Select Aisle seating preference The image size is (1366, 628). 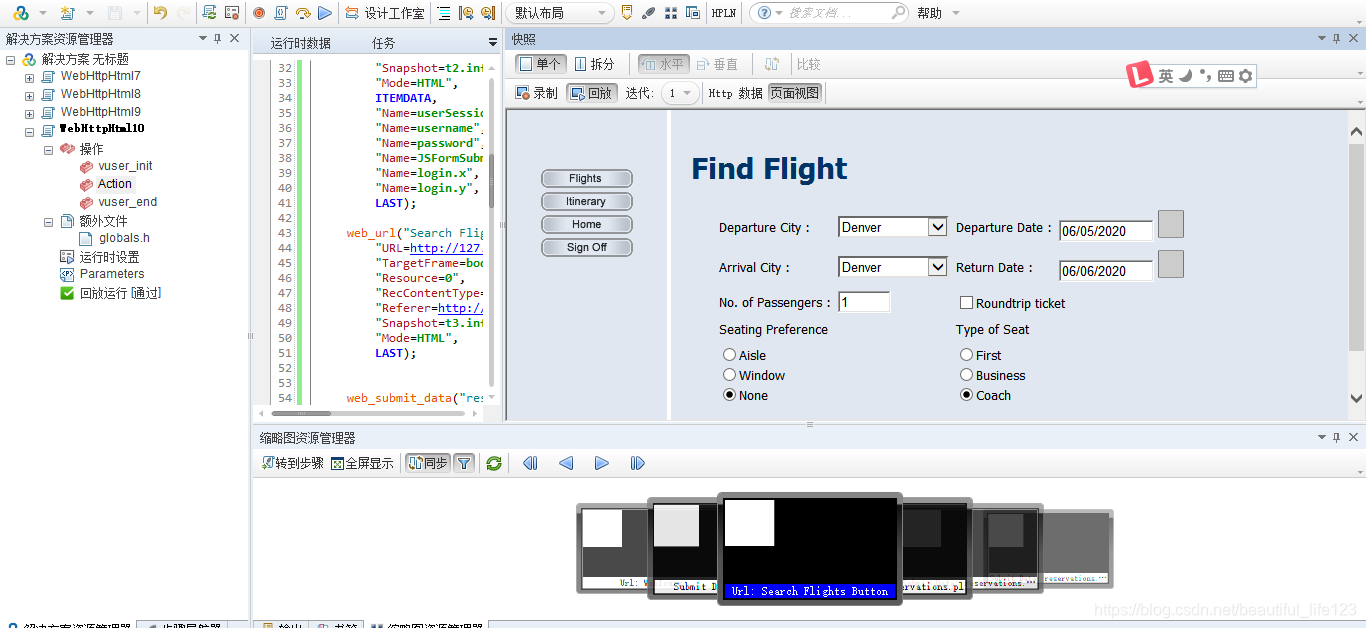729,355
